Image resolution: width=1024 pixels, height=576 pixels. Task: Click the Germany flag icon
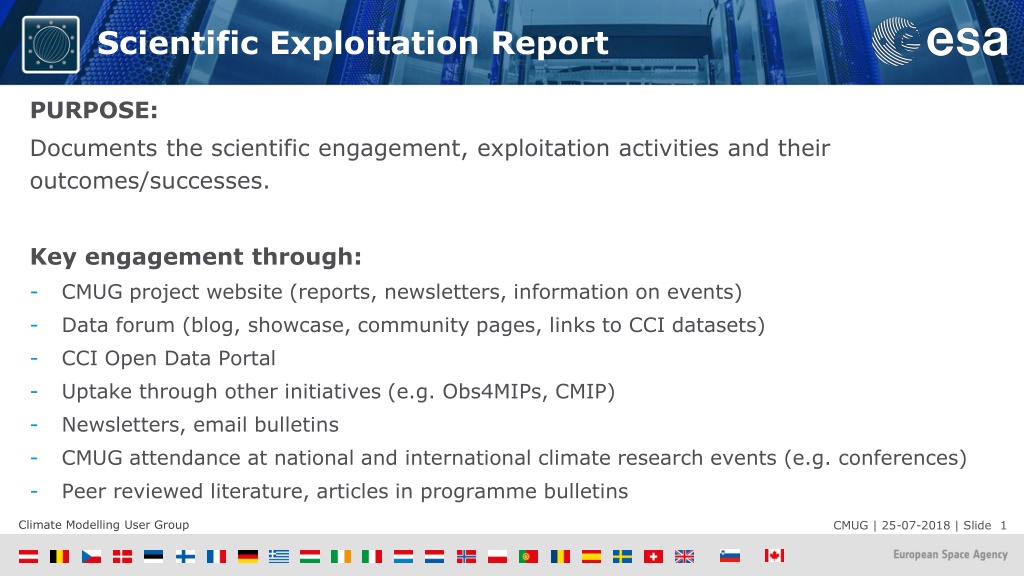point(248,556)
